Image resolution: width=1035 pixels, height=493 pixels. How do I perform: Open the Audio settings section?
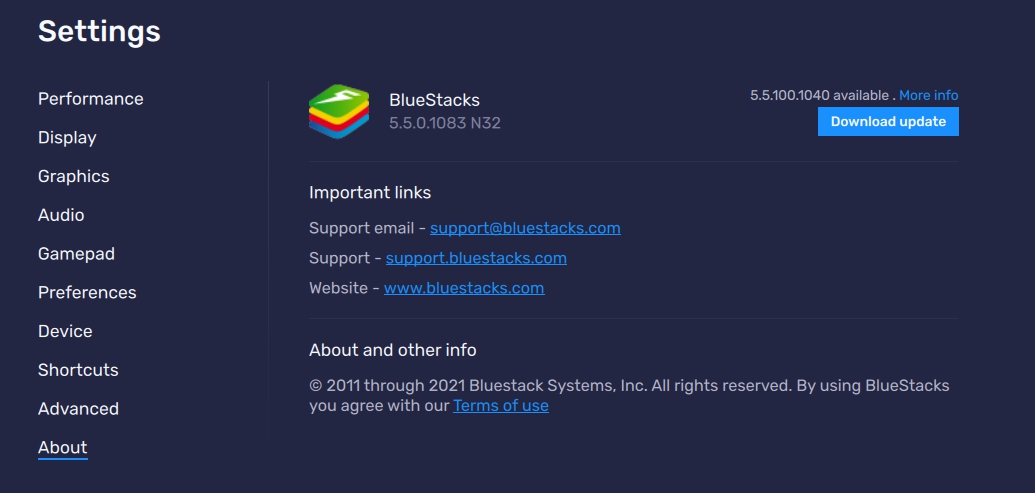click(x=61, y=215)
